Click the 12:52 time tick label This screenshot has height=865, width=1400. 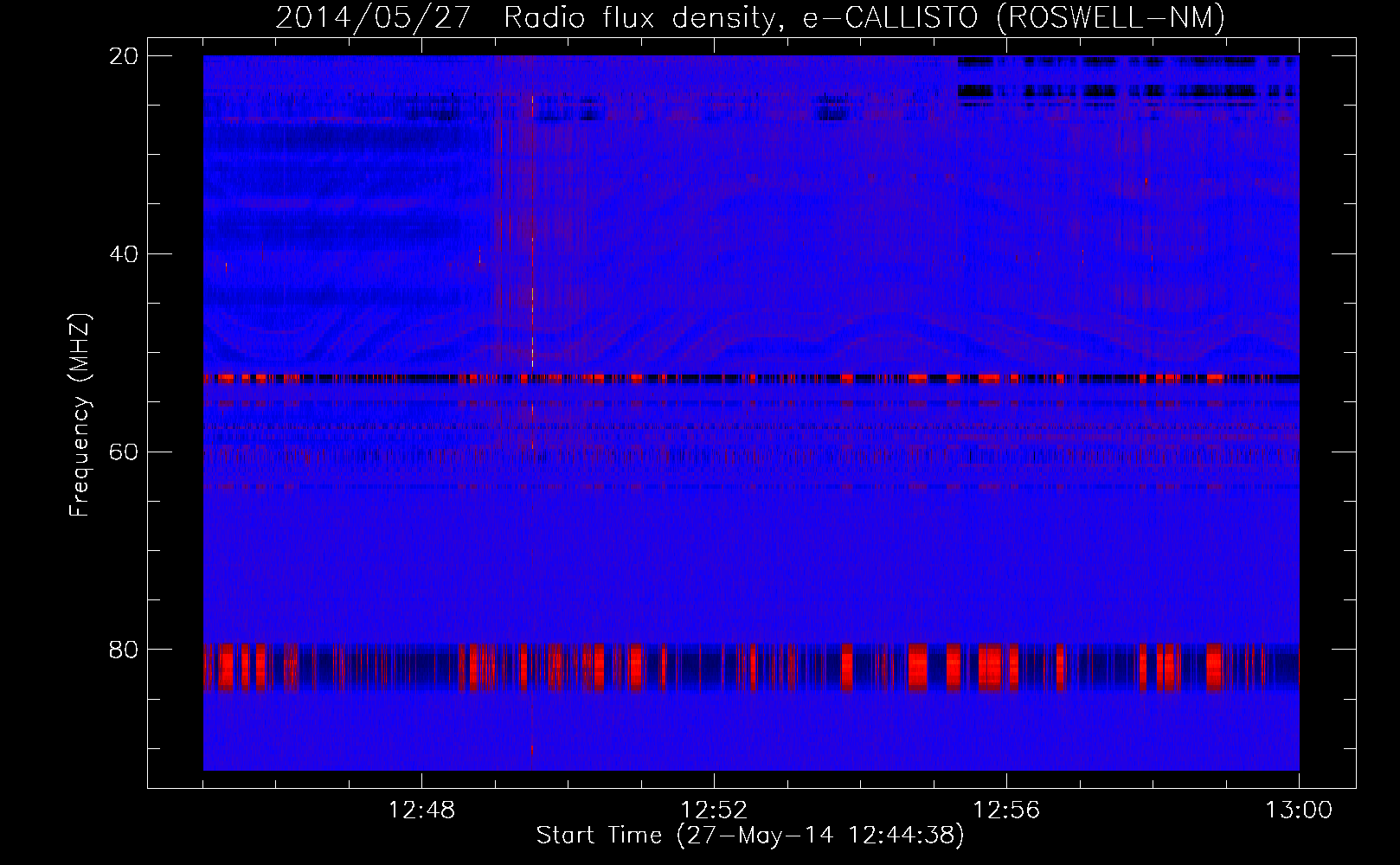click(x=714, y=811)
